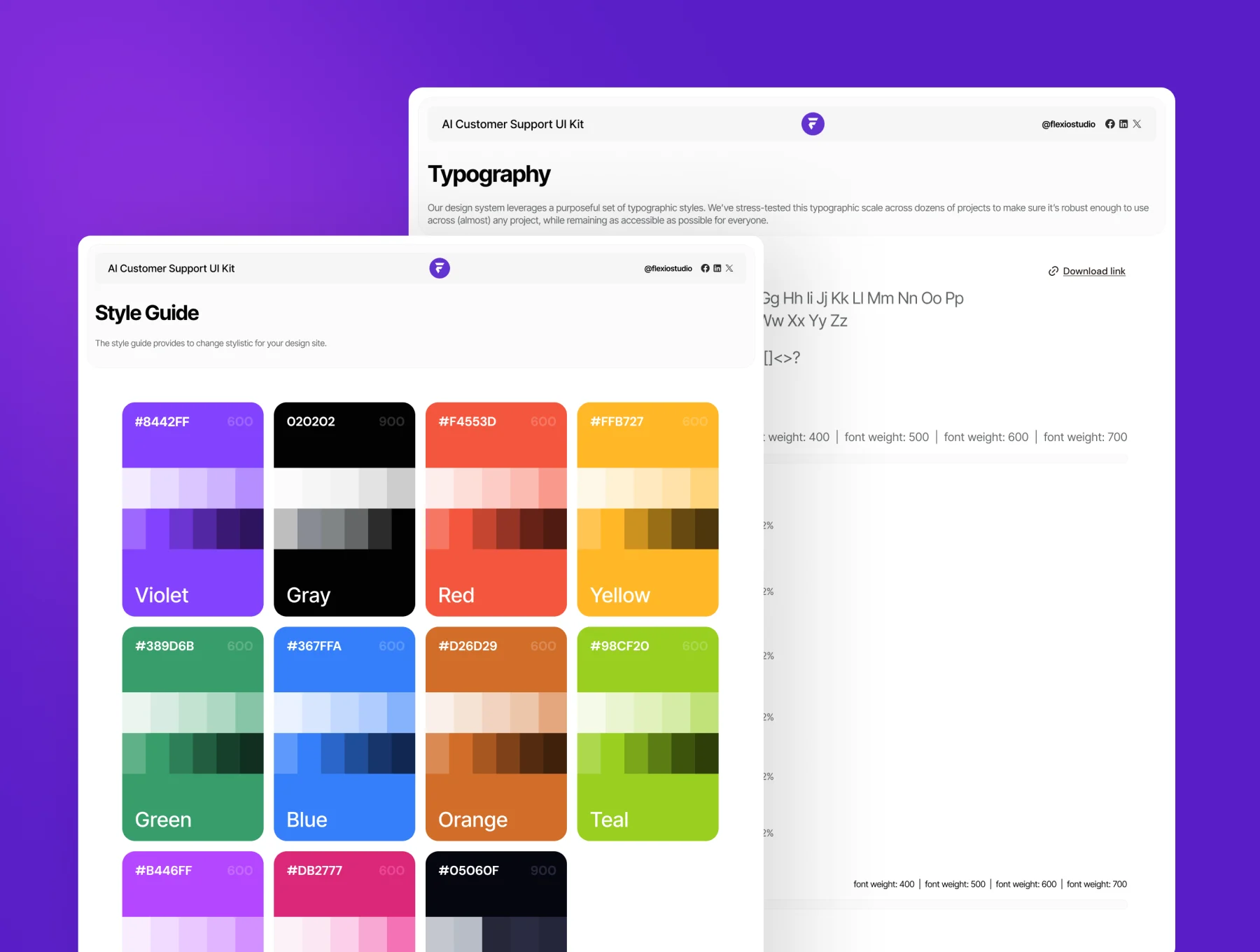
Task: Pick the darkest shade in the Green card
Action: tap(252, 753)
